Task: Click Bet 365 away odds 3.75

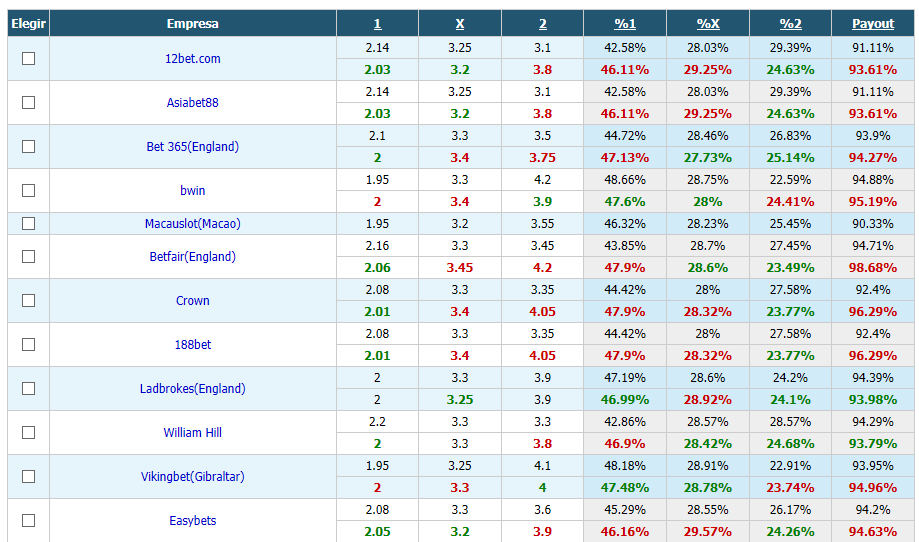Action: (x=543, y=158)
